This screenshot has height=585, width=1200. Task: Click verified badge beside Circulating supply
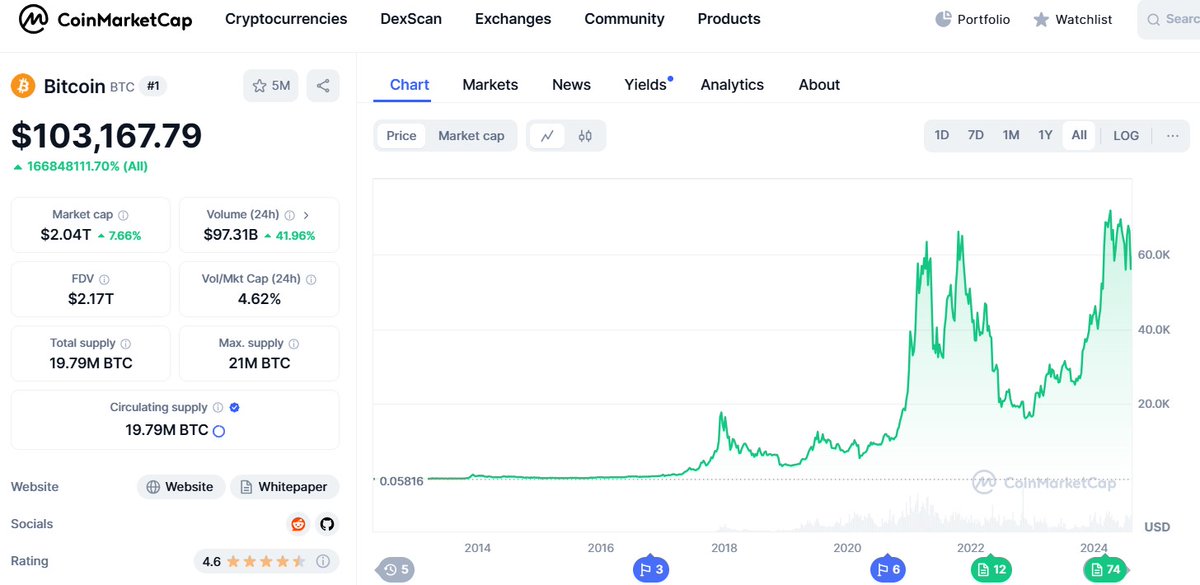[x=234, y=408]
